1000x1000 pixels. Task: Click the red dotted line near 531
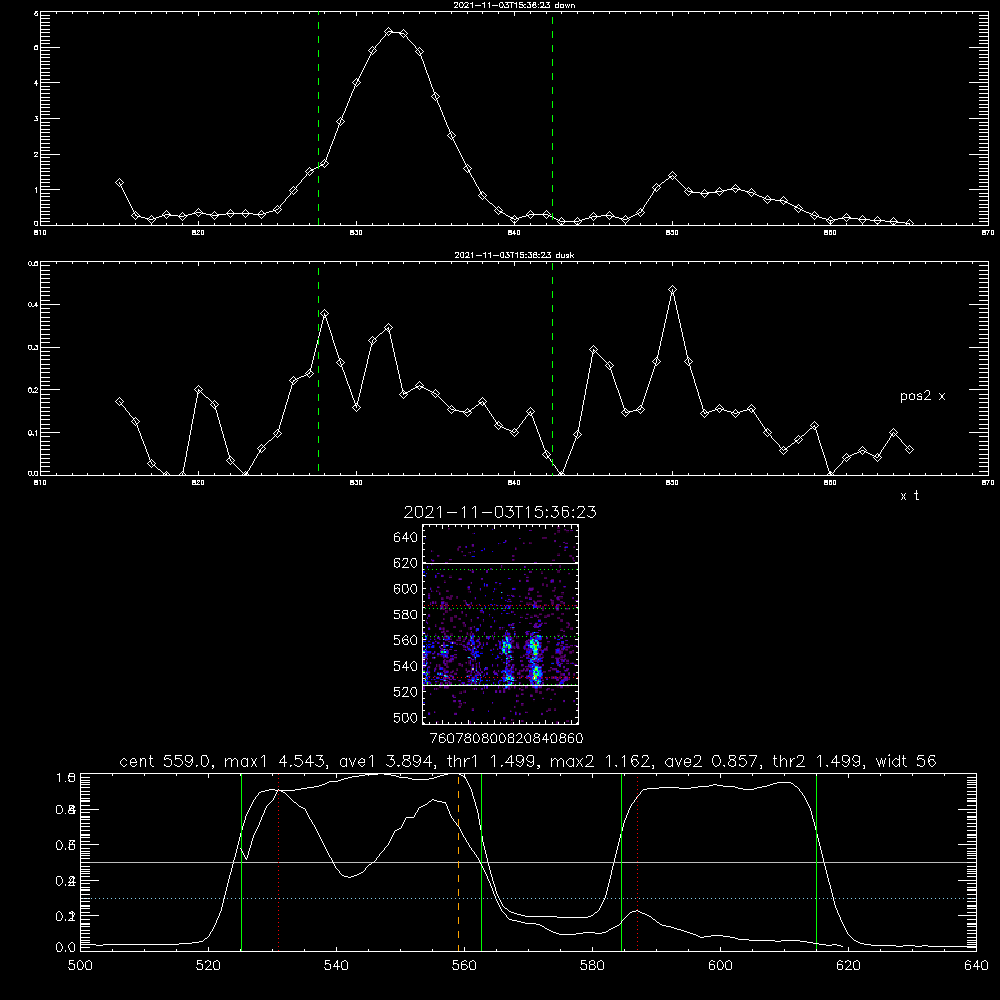point(279,862)
